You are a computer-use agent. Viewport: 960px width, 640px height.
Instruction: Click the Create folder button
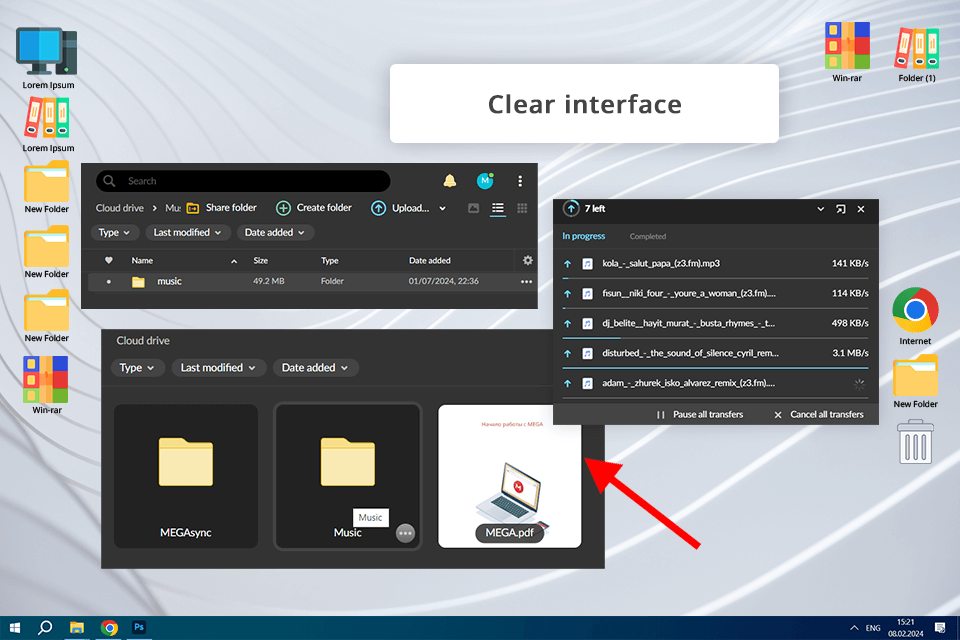click(314, 208)
